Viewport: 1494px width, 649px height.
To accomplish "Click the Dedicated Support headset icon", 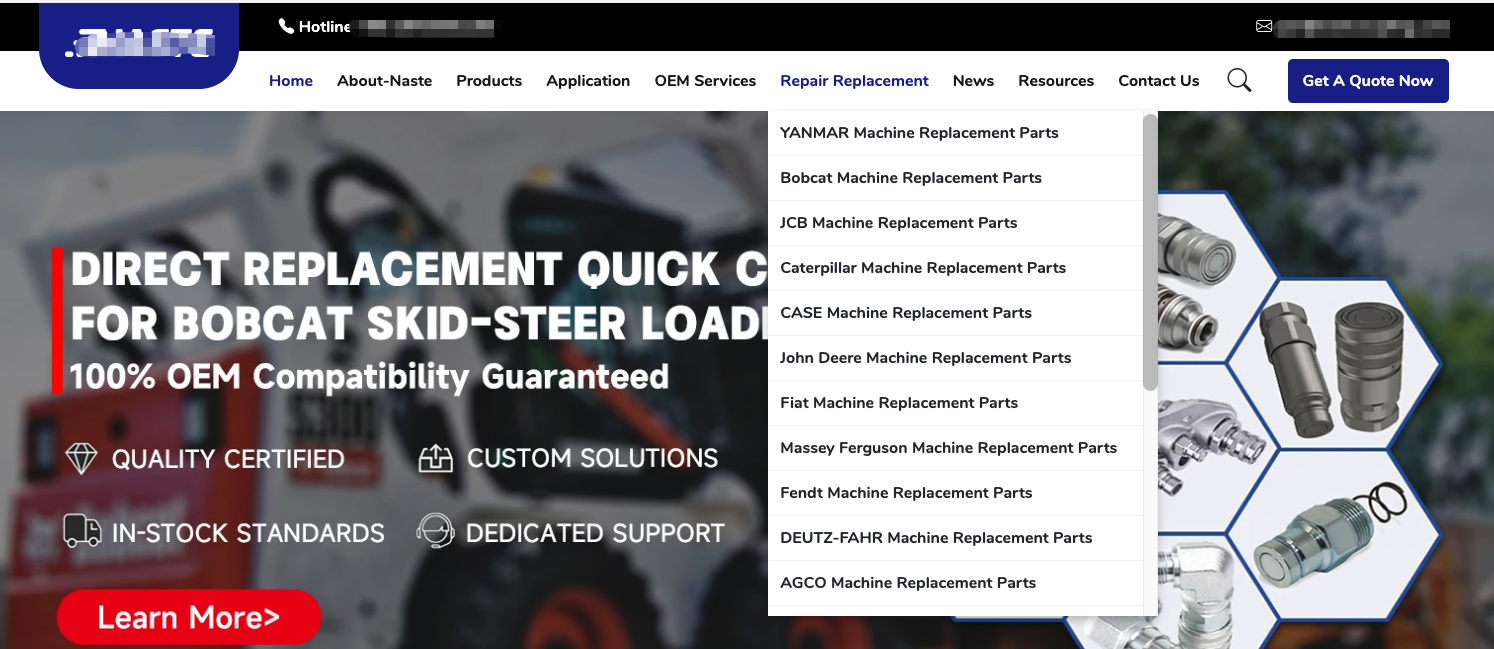I will pos(435,531).
